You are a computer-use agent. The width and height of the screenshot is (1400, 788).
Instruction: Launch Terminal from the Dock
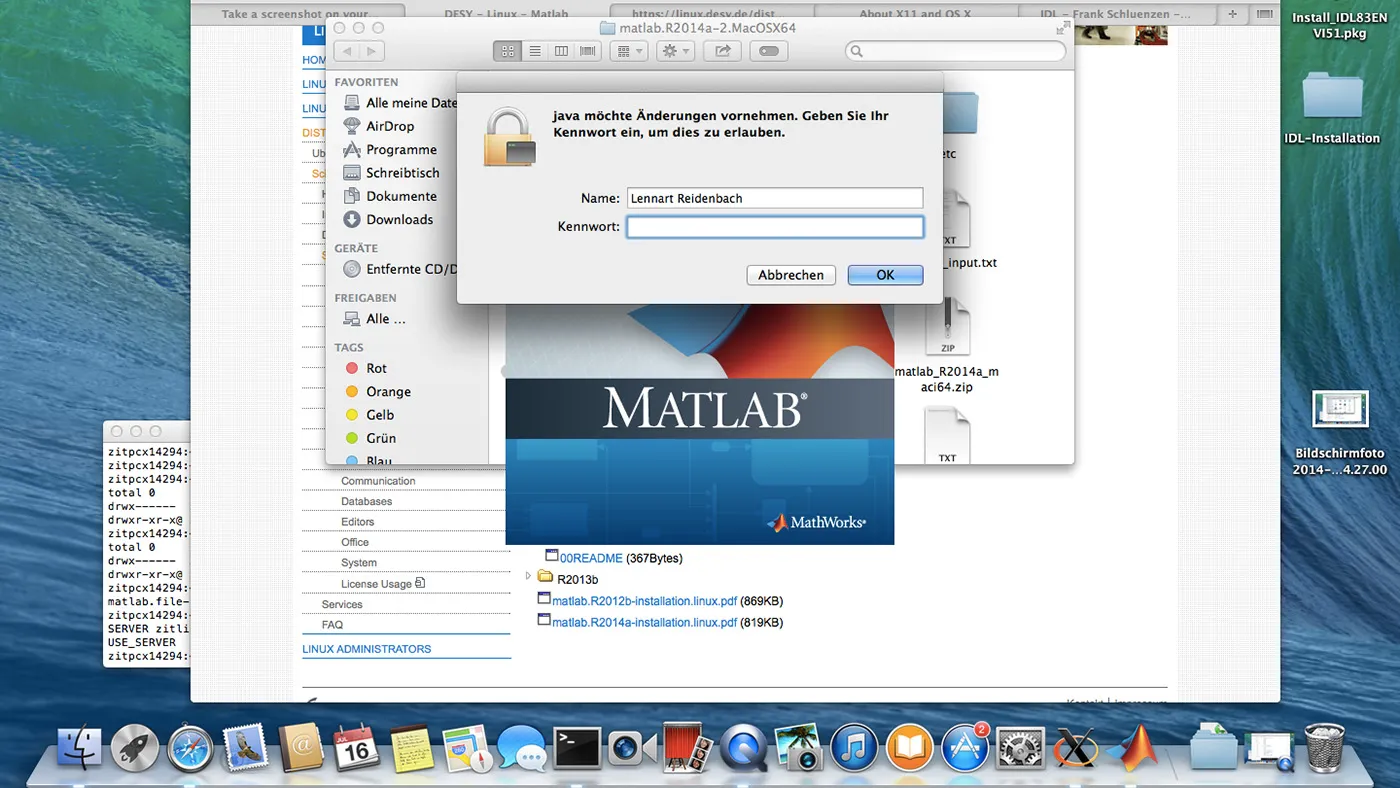(577, 747)
